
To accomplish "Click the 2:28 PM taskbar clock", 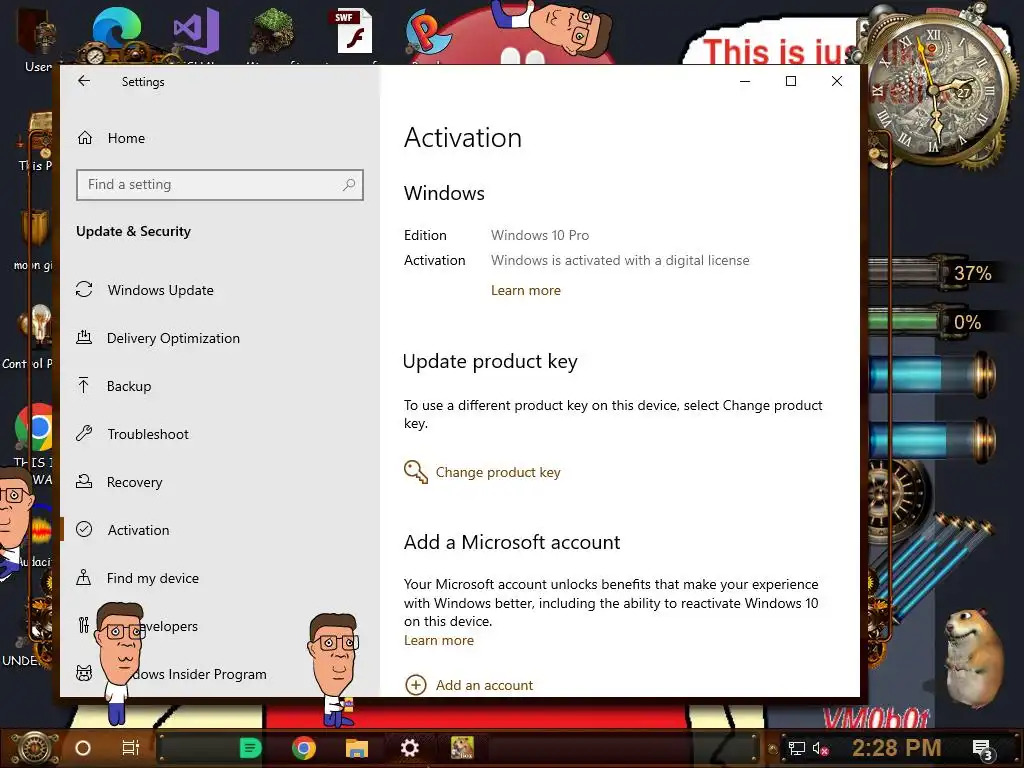I will (x=897, y=748).
